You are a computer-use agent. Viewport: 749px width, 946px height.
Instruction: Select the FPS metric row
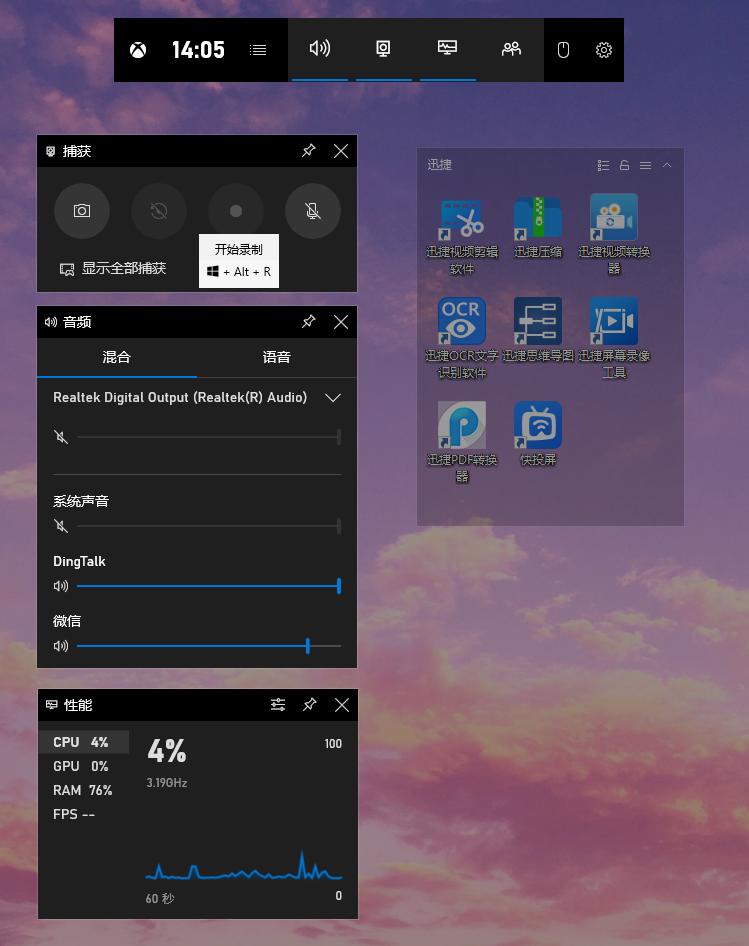84,814
